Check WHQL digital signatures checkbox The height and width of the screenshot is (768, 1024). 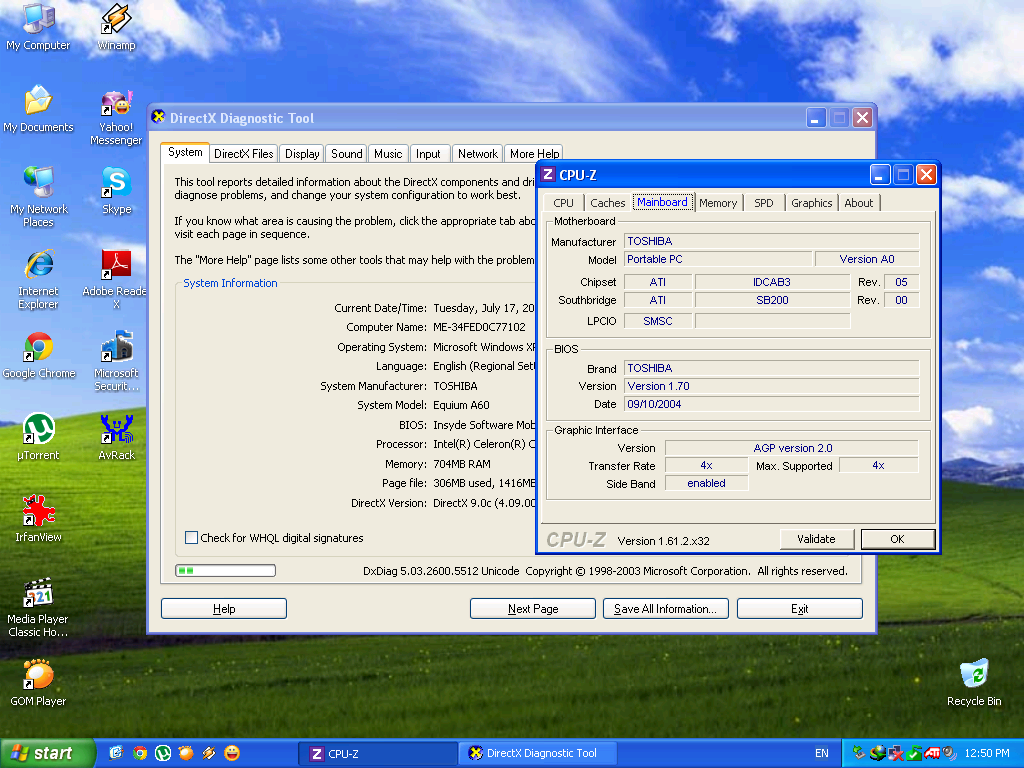[x=191, y=537]
